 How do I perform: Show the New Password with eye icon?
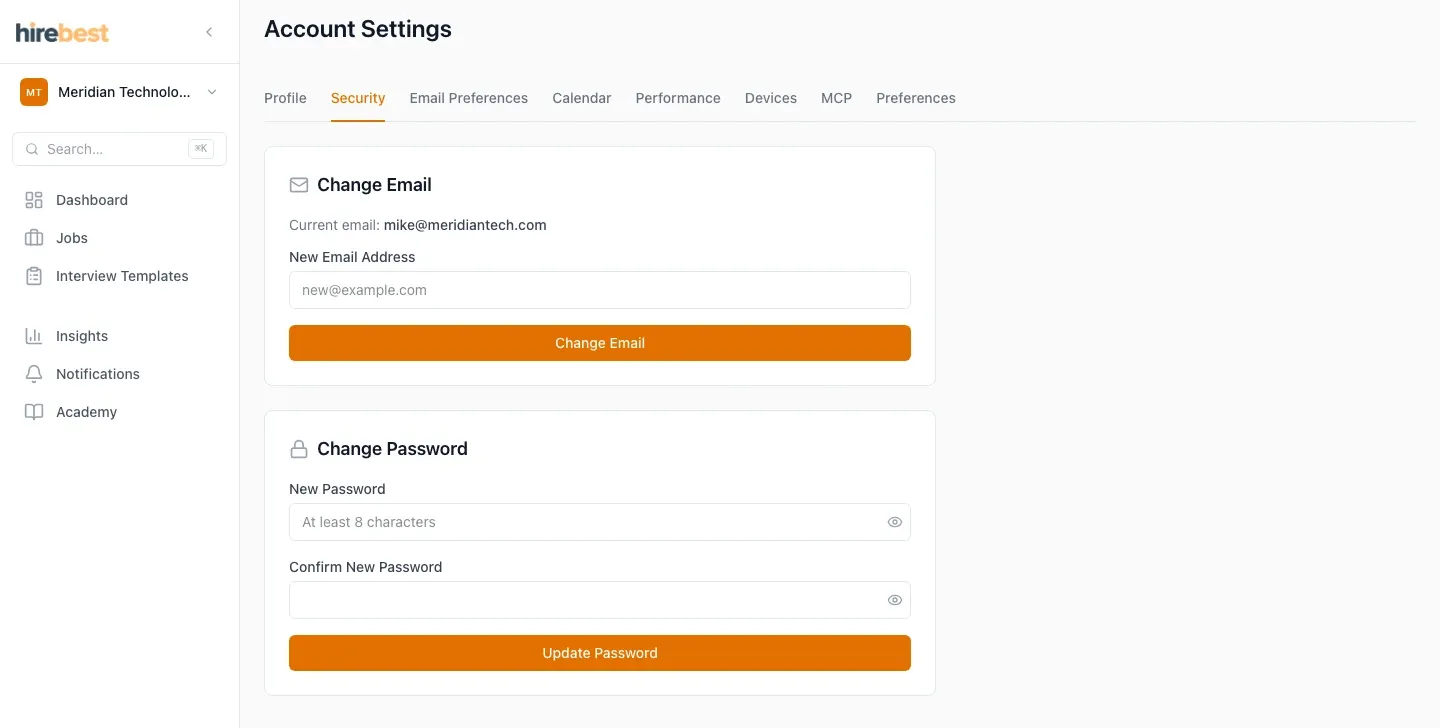895,522
